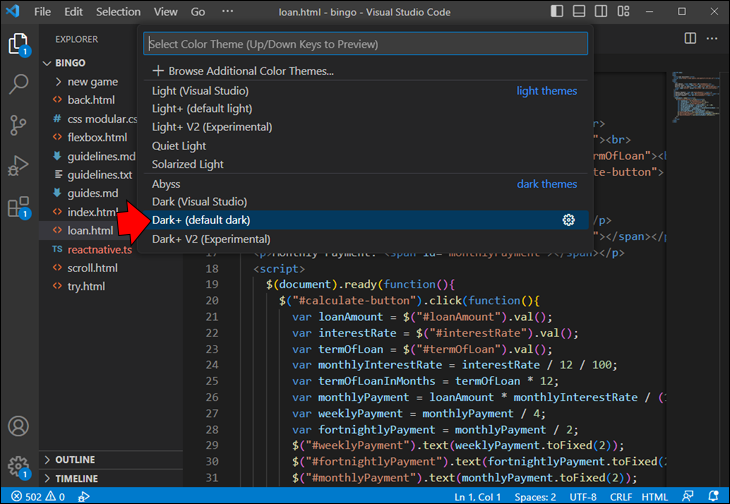Click Ln 1, Col 1 in status bar
730x504 pixels.
pos(478,497)
